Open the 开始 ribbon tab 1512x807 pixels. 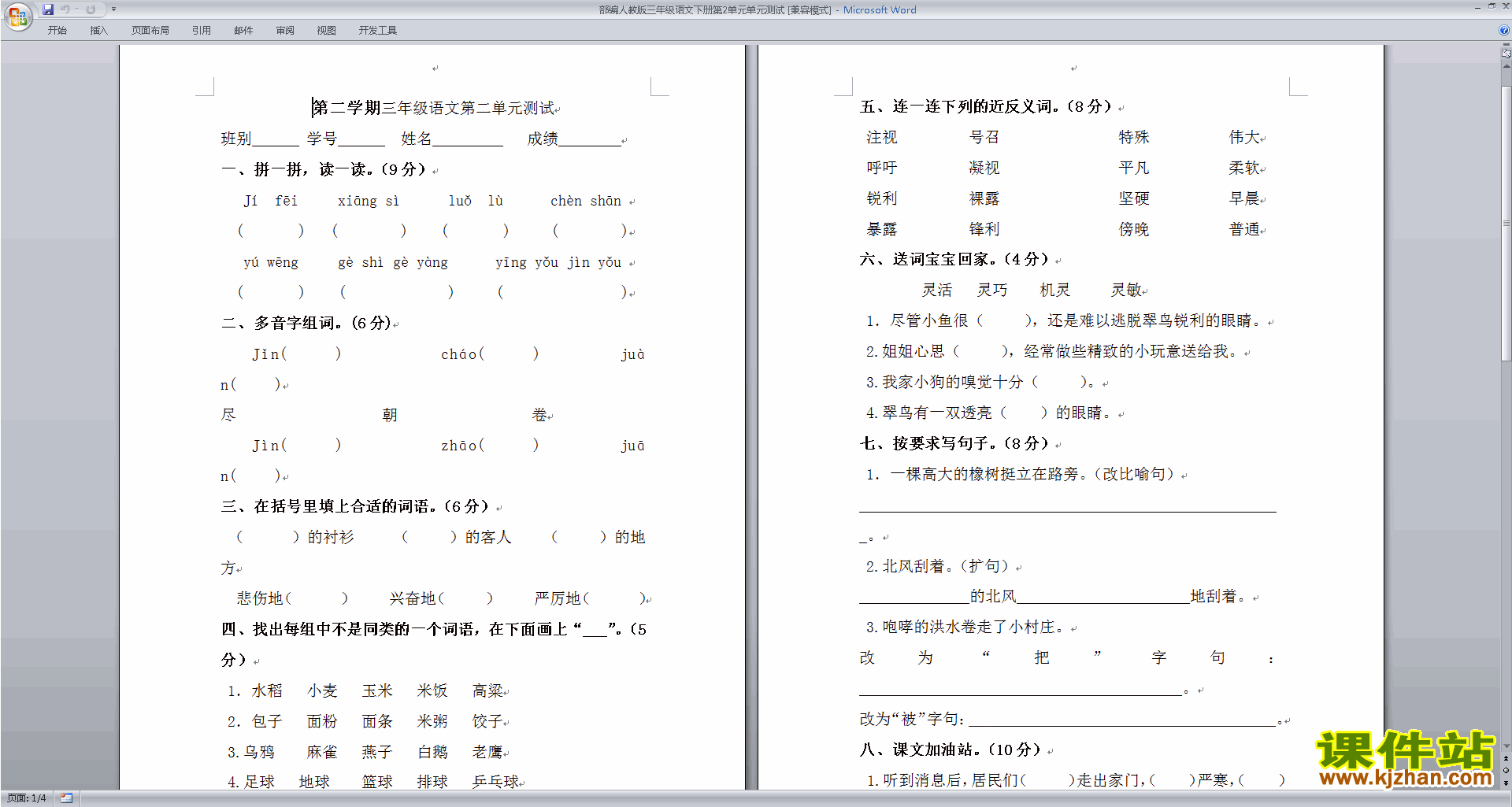[x=57, y=31]
